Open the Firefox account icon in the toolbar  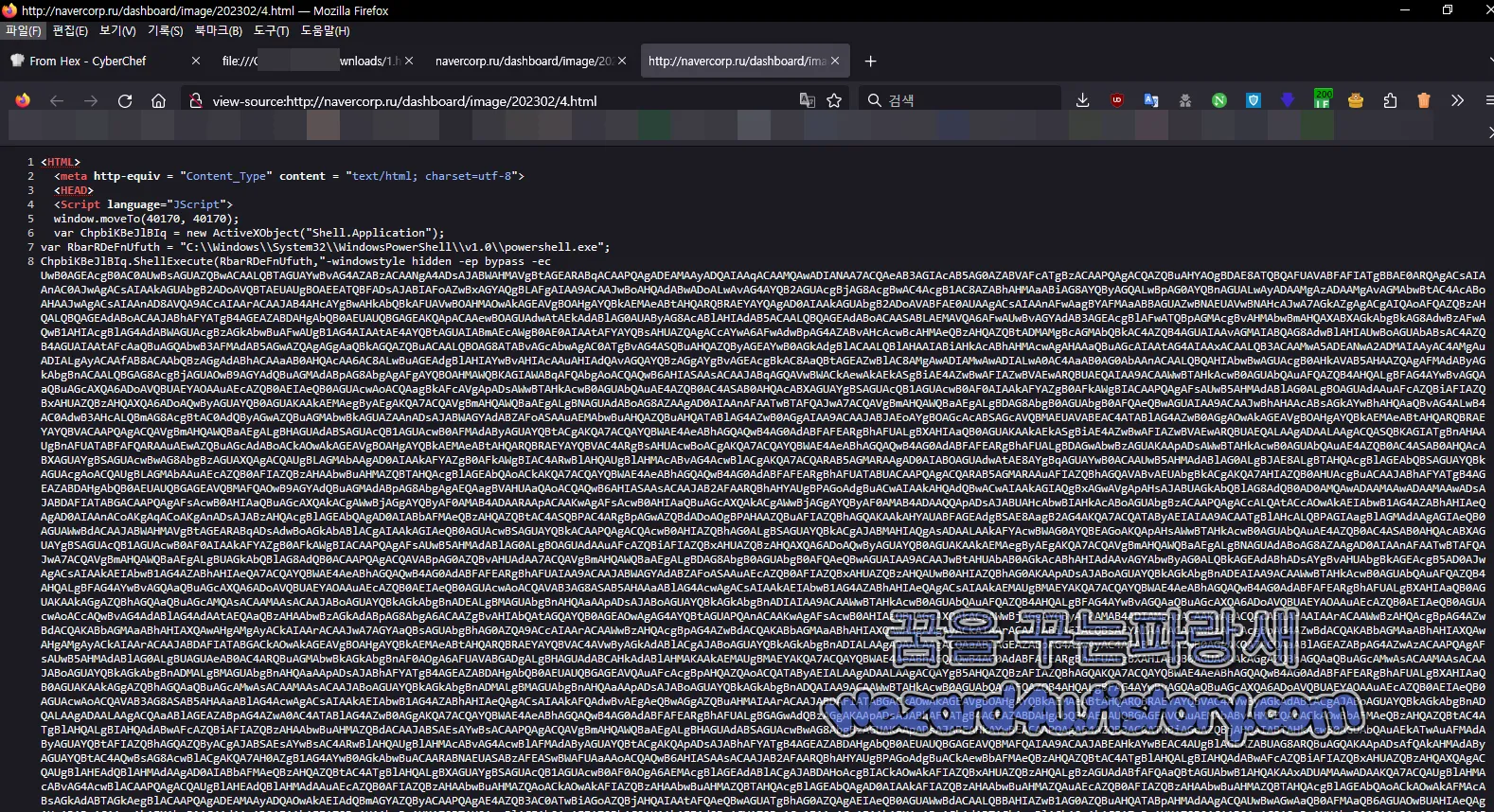pyautogui.click(x=23, y=100)
